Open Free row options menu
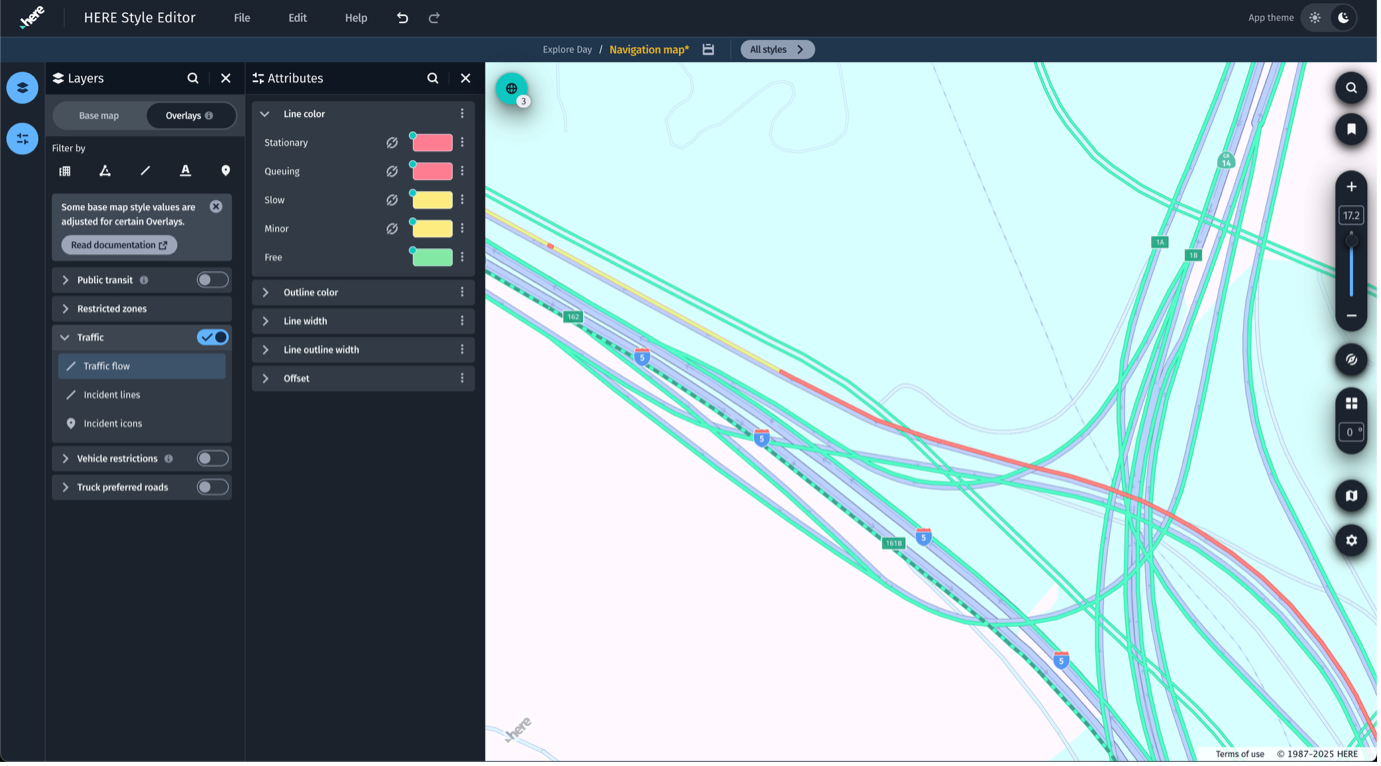The width and height of the screenshot is (1381, 766). click(463, 258)
